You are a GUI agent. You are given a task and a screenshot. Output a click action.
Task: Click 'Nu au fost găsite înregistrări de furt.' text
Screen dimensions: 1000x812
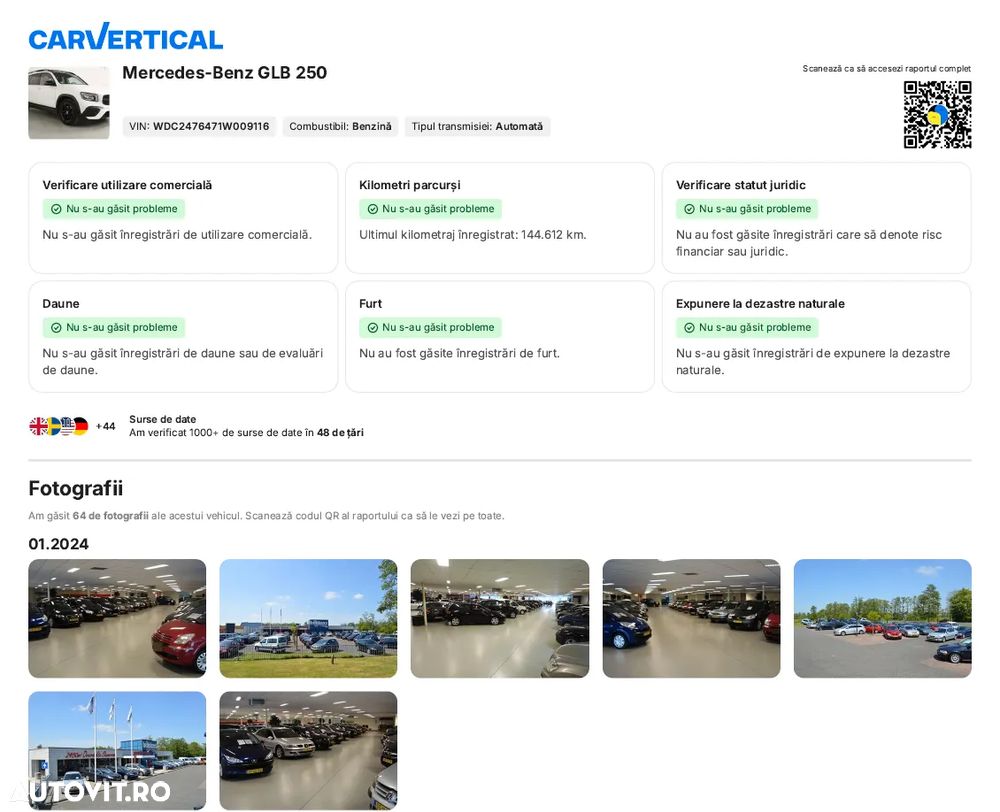[x=459, y=353]
